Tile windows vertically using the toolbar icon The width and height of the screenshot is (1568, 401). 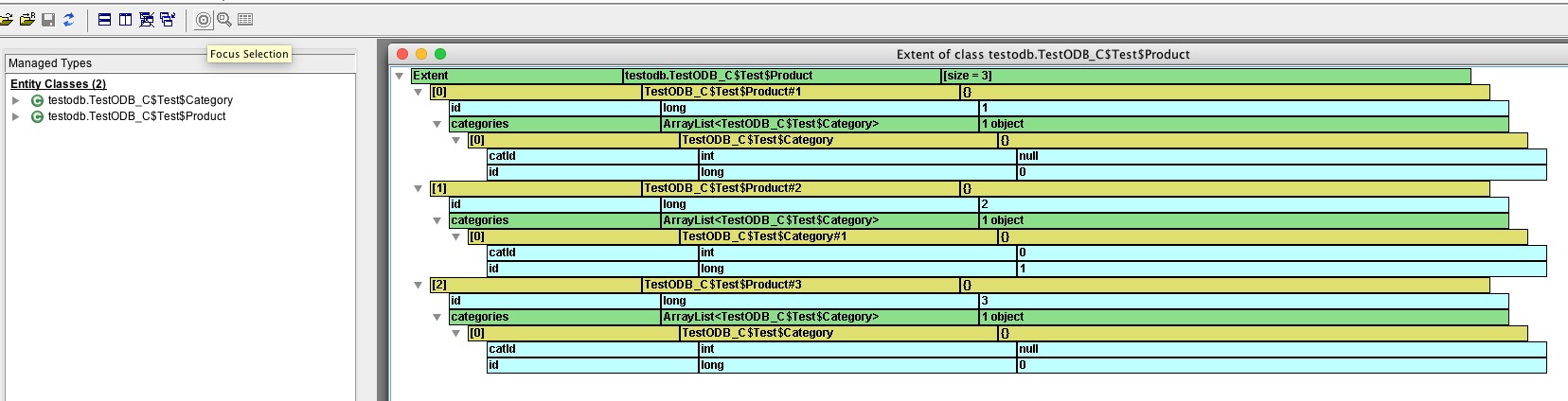[x=125, y=19]
